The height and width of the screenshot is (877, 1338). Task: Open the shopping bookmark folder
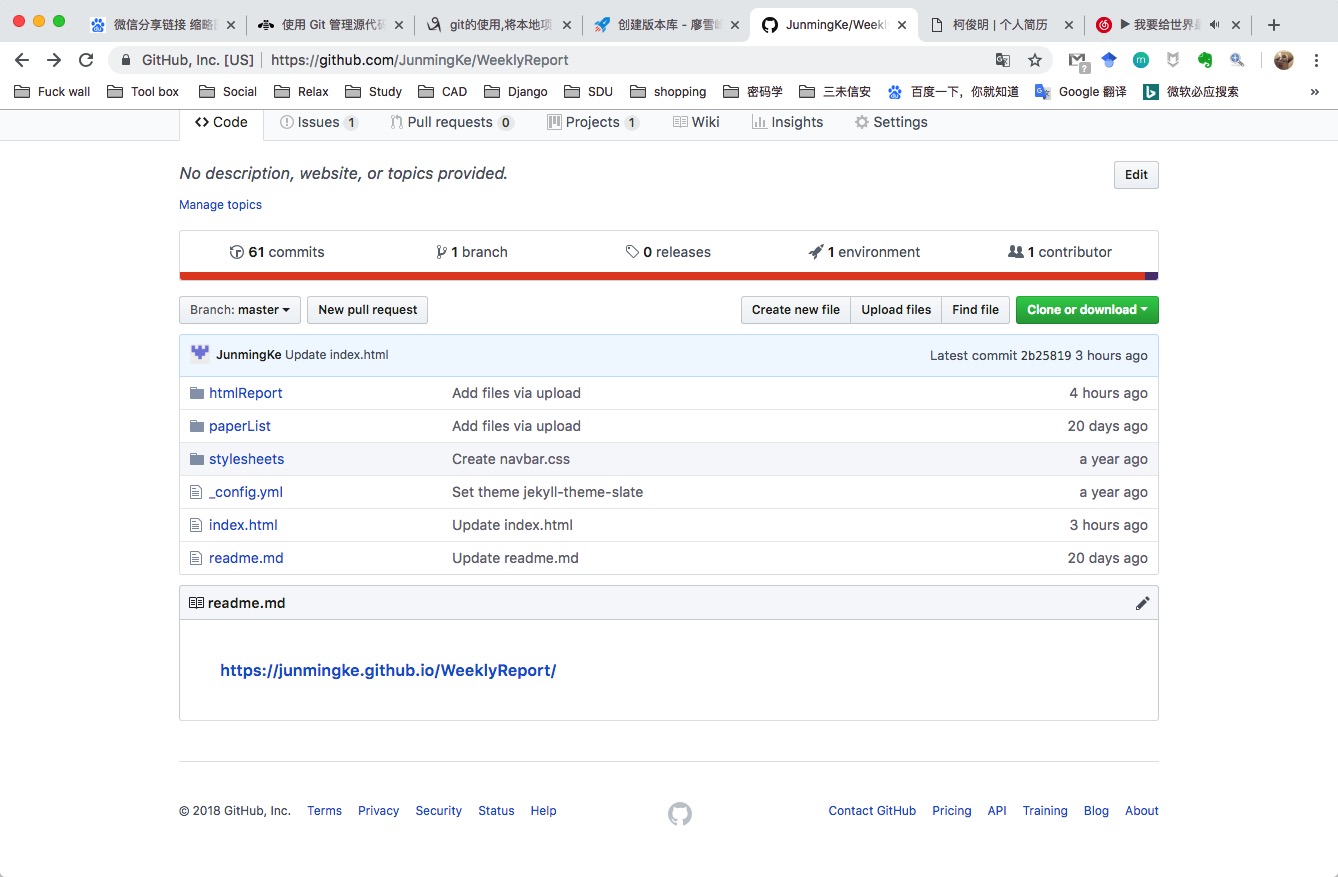668,91
